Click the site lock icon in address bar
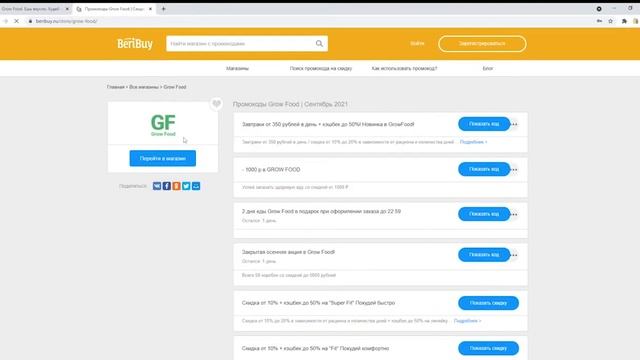This screenshot has height=360, width=640. pyautogui.click(x=30, y=21)
